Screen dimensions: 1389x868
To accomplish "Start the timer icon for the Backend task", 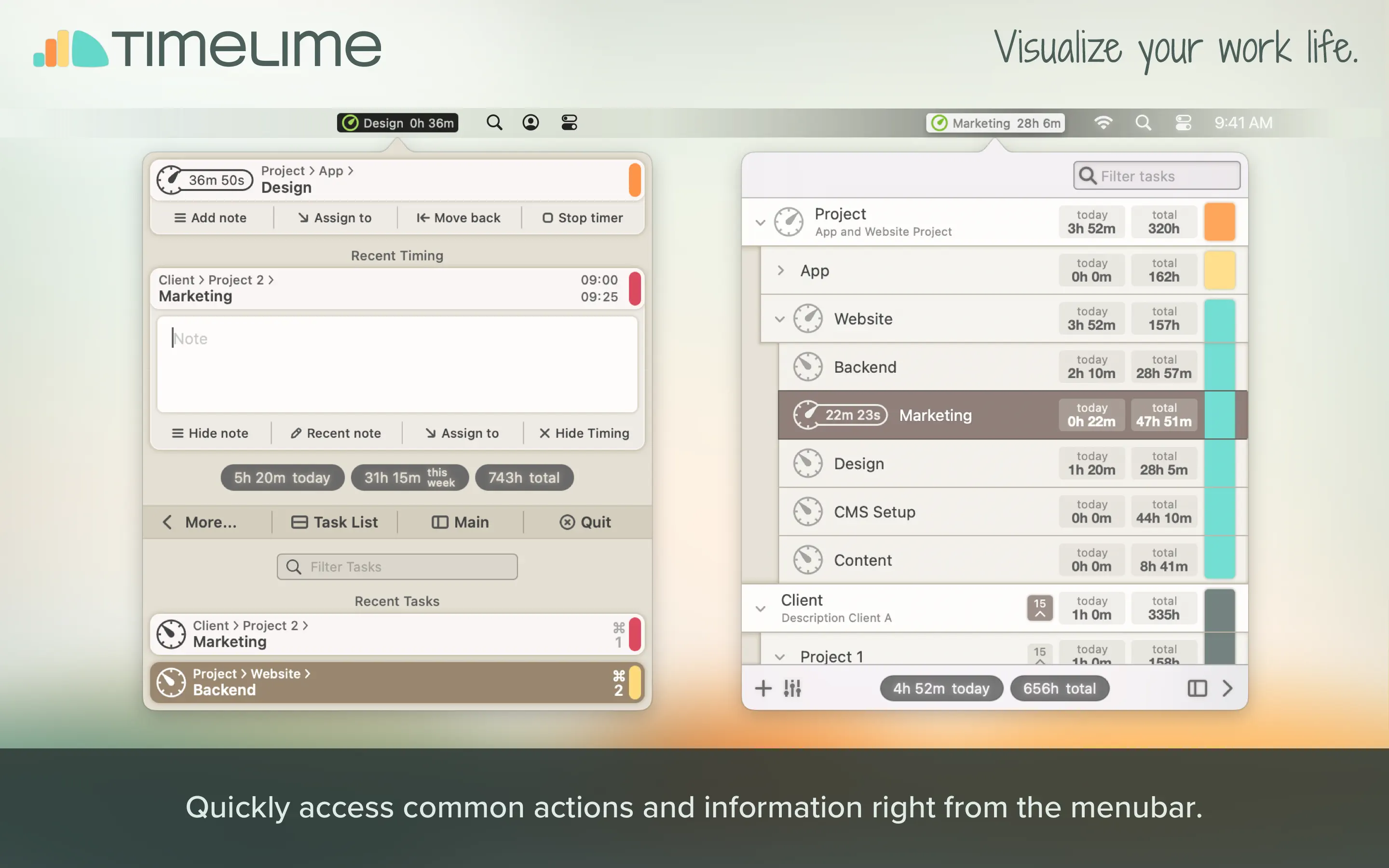I will 807,367.
